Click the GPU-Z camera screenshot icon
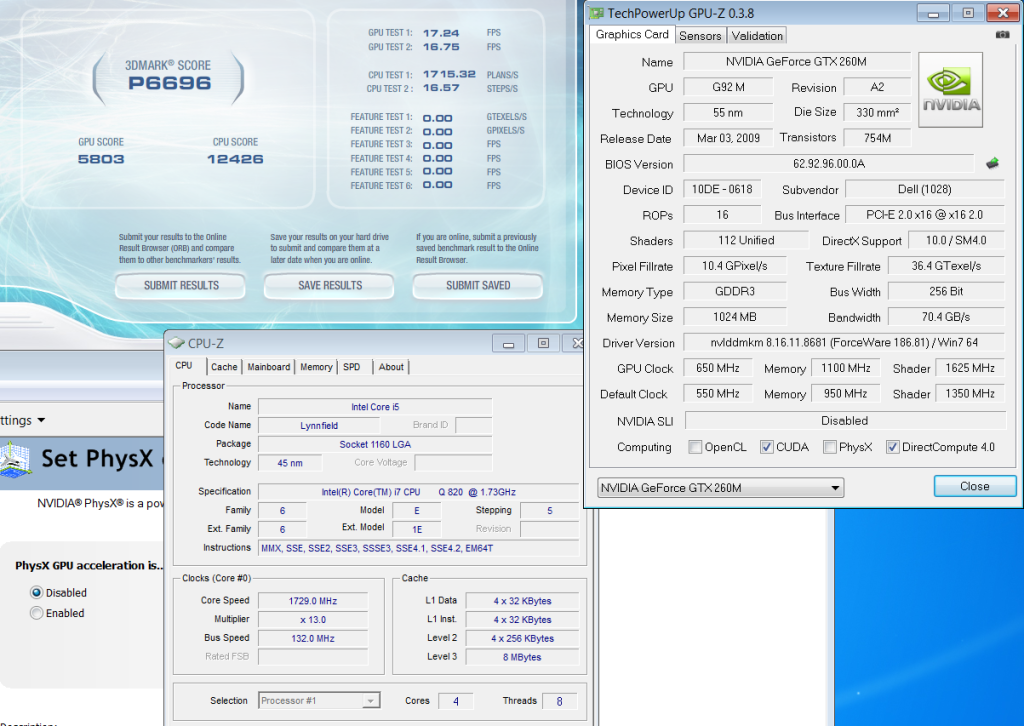 pyautogui.click(x=1002, y=35)
